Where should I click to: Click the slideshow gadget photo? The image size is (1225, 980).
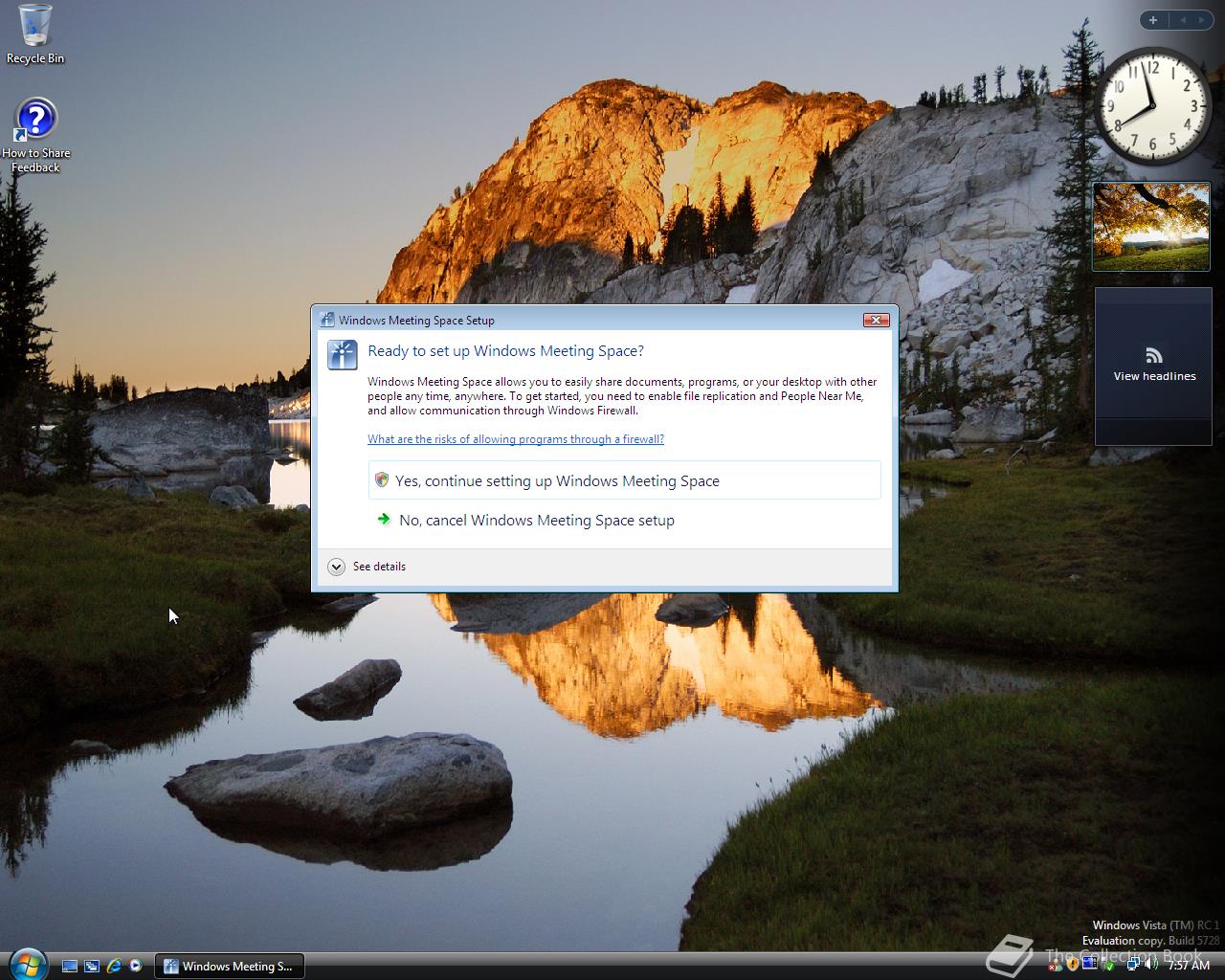tap(1151, 227)
